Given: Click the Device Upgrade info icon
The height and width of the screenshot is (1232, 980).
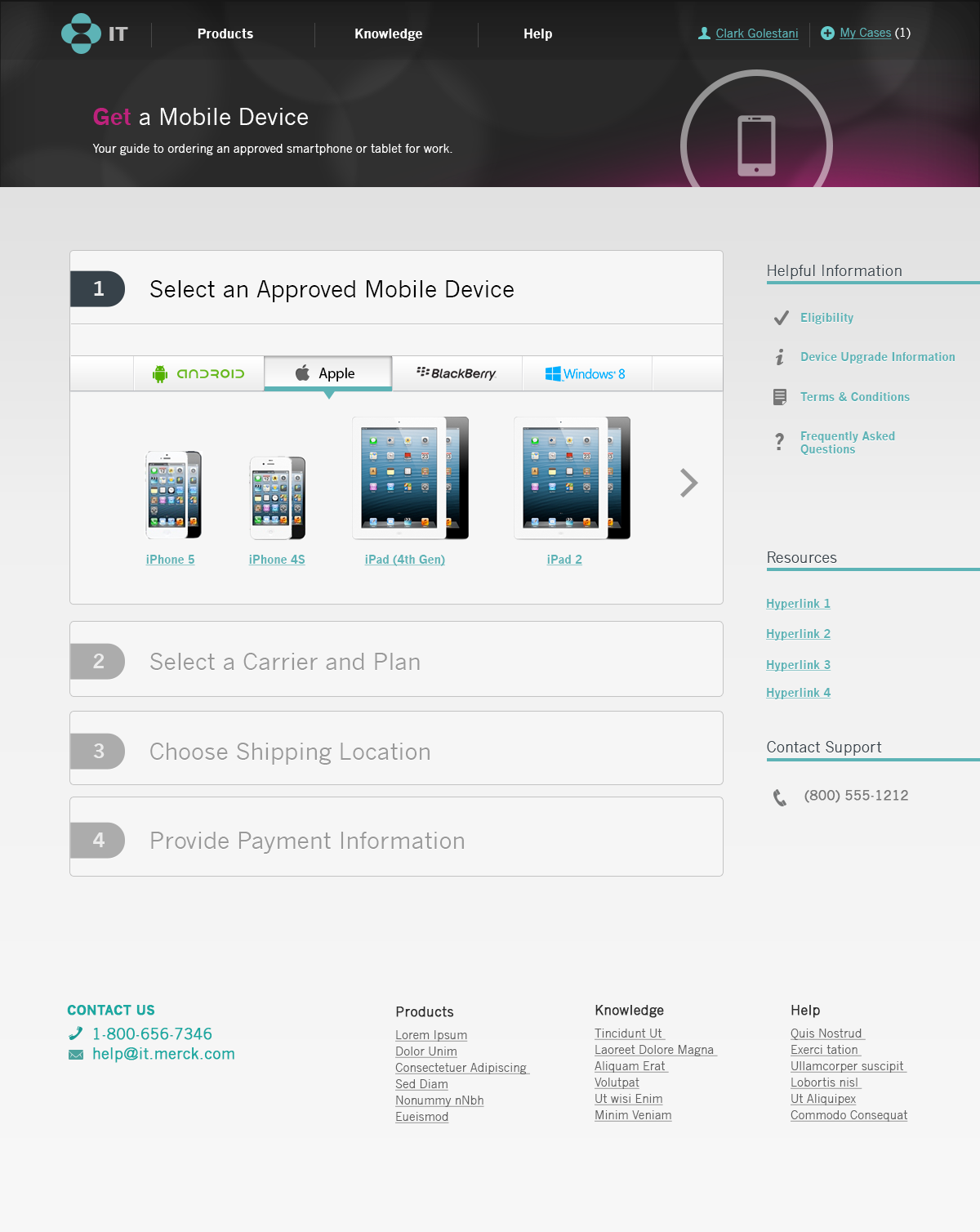Looking at the screenshot, I should click(x=780, y=357).
